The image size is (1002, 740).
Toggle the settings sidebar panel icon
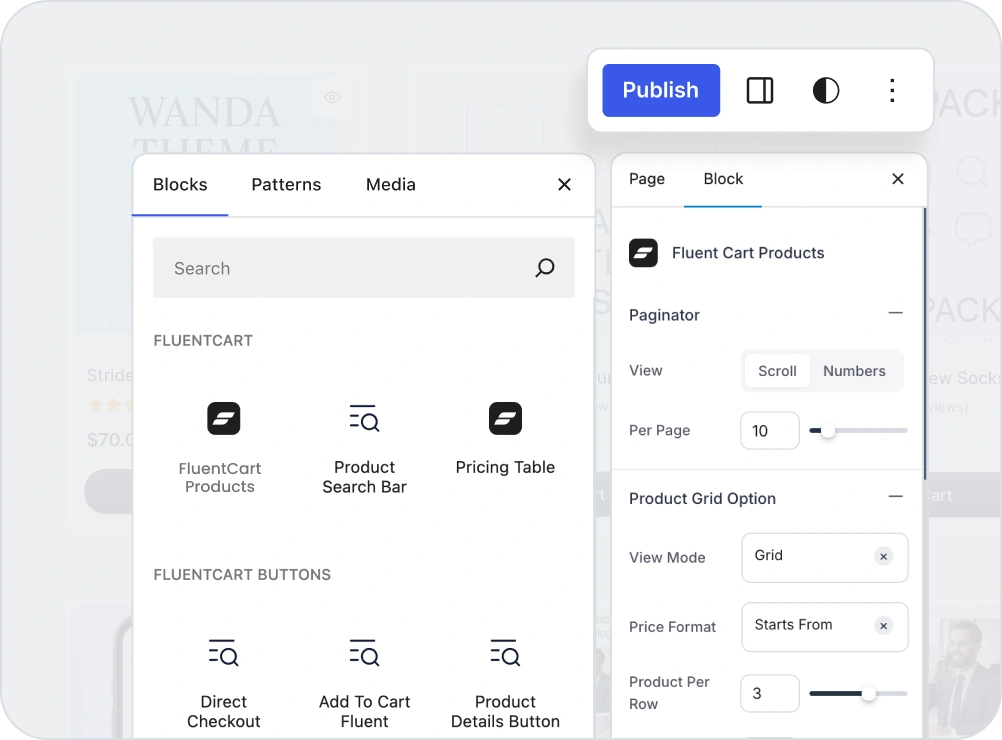coord(760,91)
